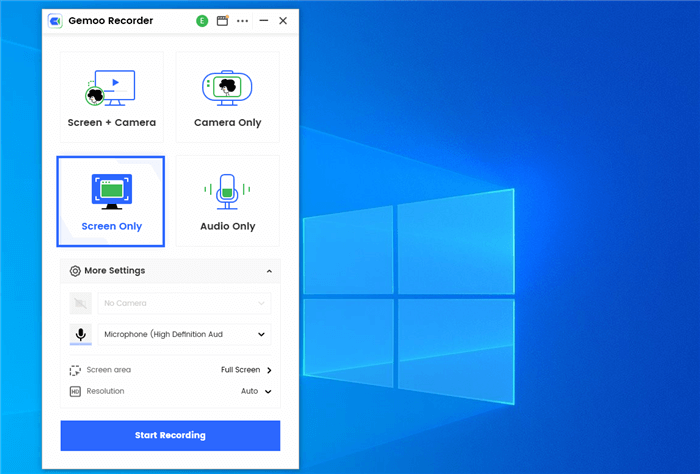Click the Gemoo Recorder logo icon
This screenshot has height=474, width=700.
coord(55,21)
